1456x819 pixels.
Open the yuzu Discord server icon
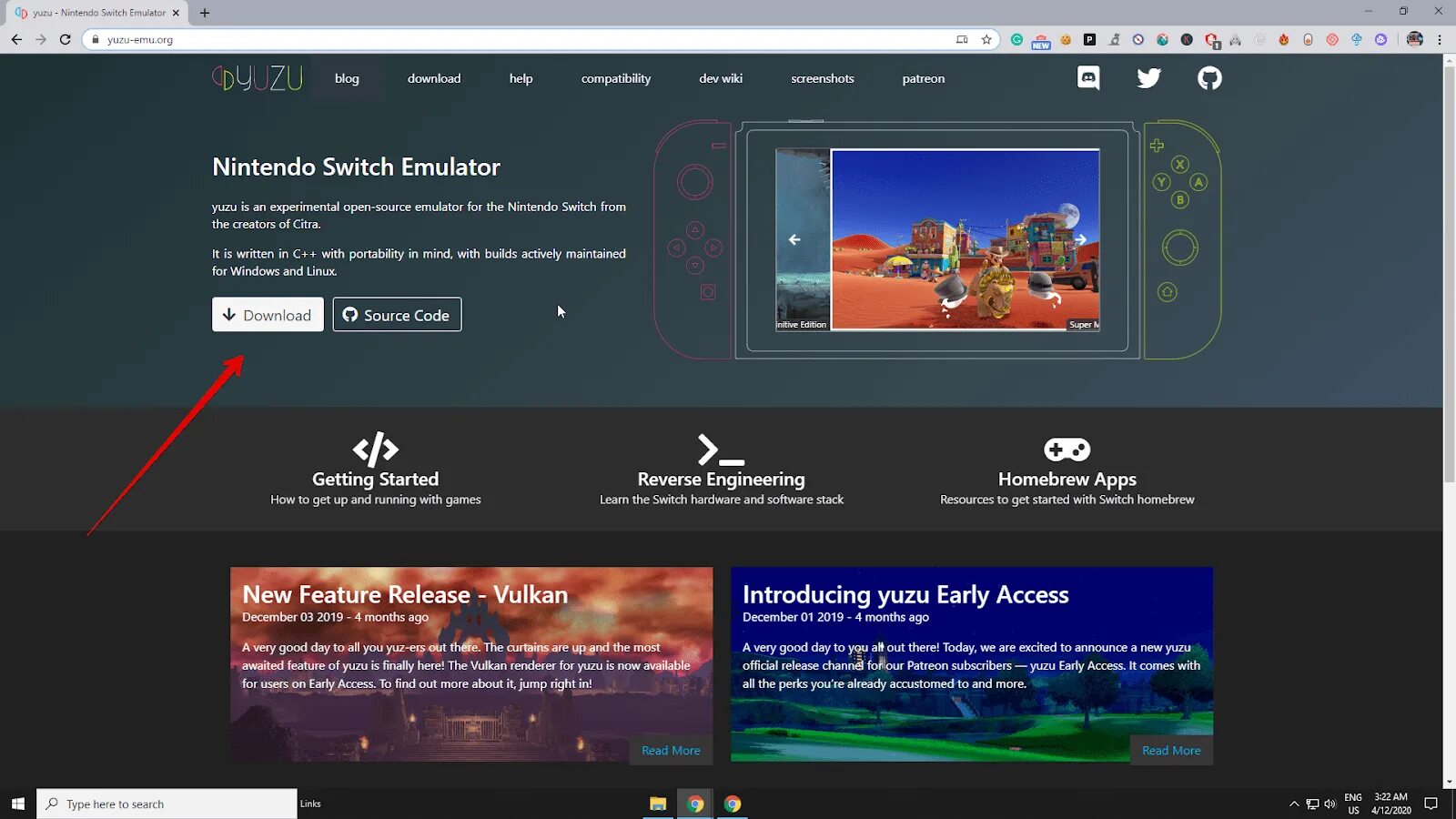tap(1088, 78)
